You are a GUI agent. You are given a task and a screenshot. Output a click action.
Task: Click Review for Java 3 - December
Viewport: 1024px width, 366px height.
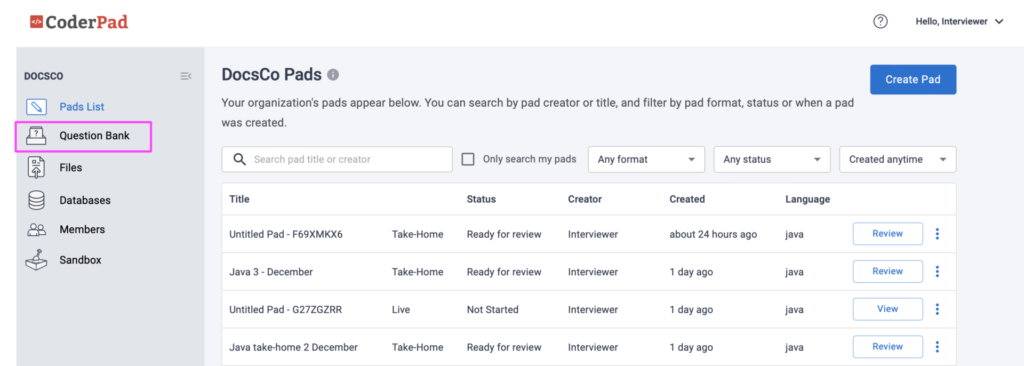pos(888,271)
